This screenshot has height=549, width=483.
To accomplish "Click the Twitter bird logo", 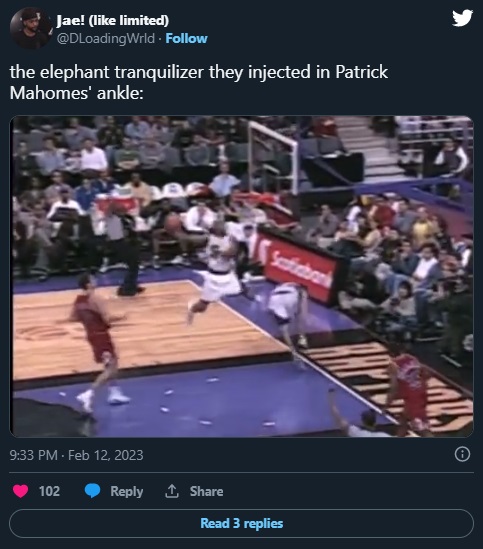I will click(462, 18).
